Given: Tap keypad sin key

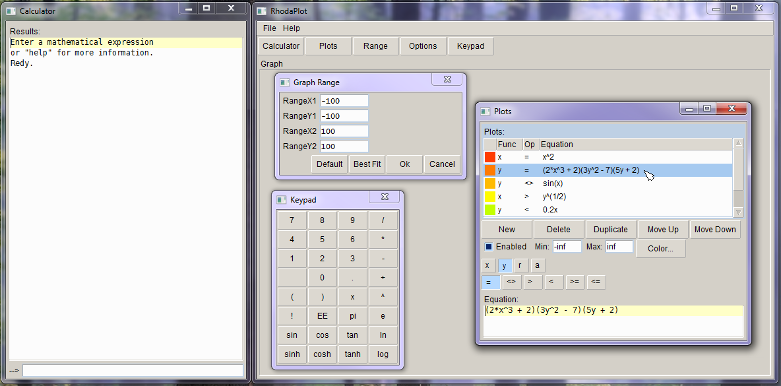Looking at the screenshot, I should tap(292, 335).
